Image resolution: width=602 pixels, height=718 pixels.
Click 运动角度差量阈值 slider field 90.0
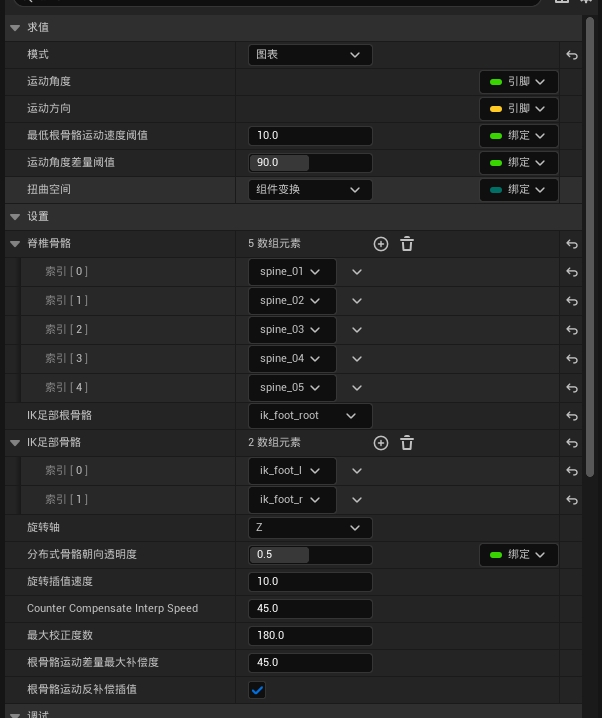[x=310, y=163]
